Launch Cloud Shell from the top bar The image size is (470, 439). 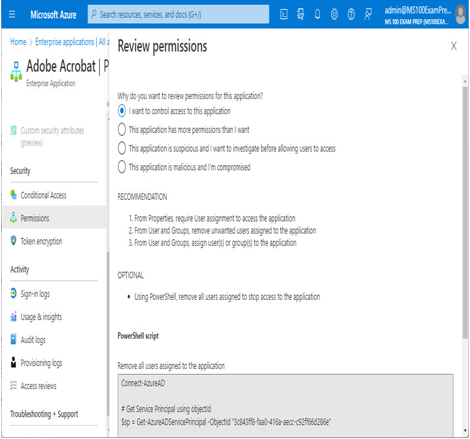[x=284, y=14]
